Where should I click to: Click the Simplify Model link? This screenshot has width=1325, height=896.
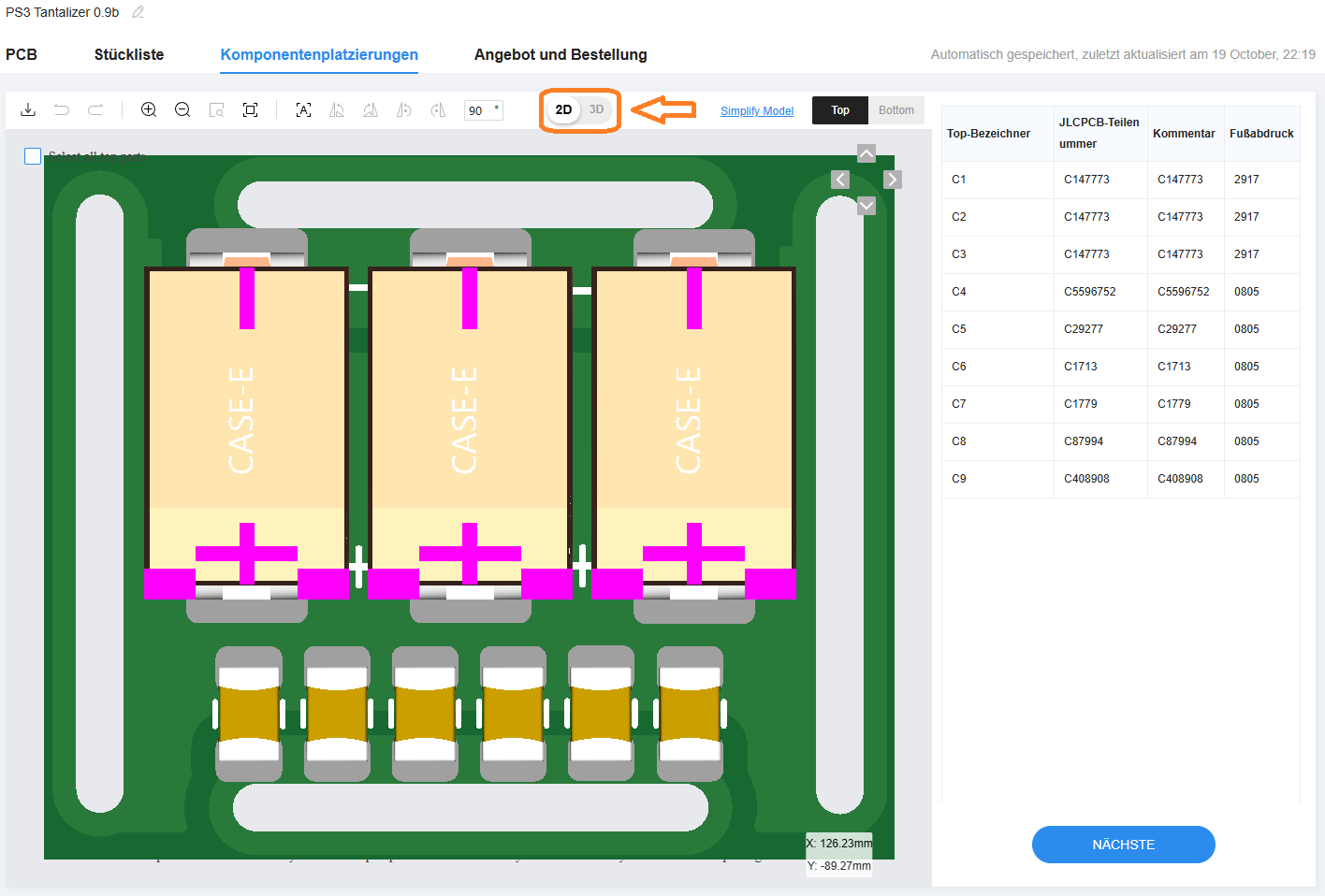tap(756, 111)
